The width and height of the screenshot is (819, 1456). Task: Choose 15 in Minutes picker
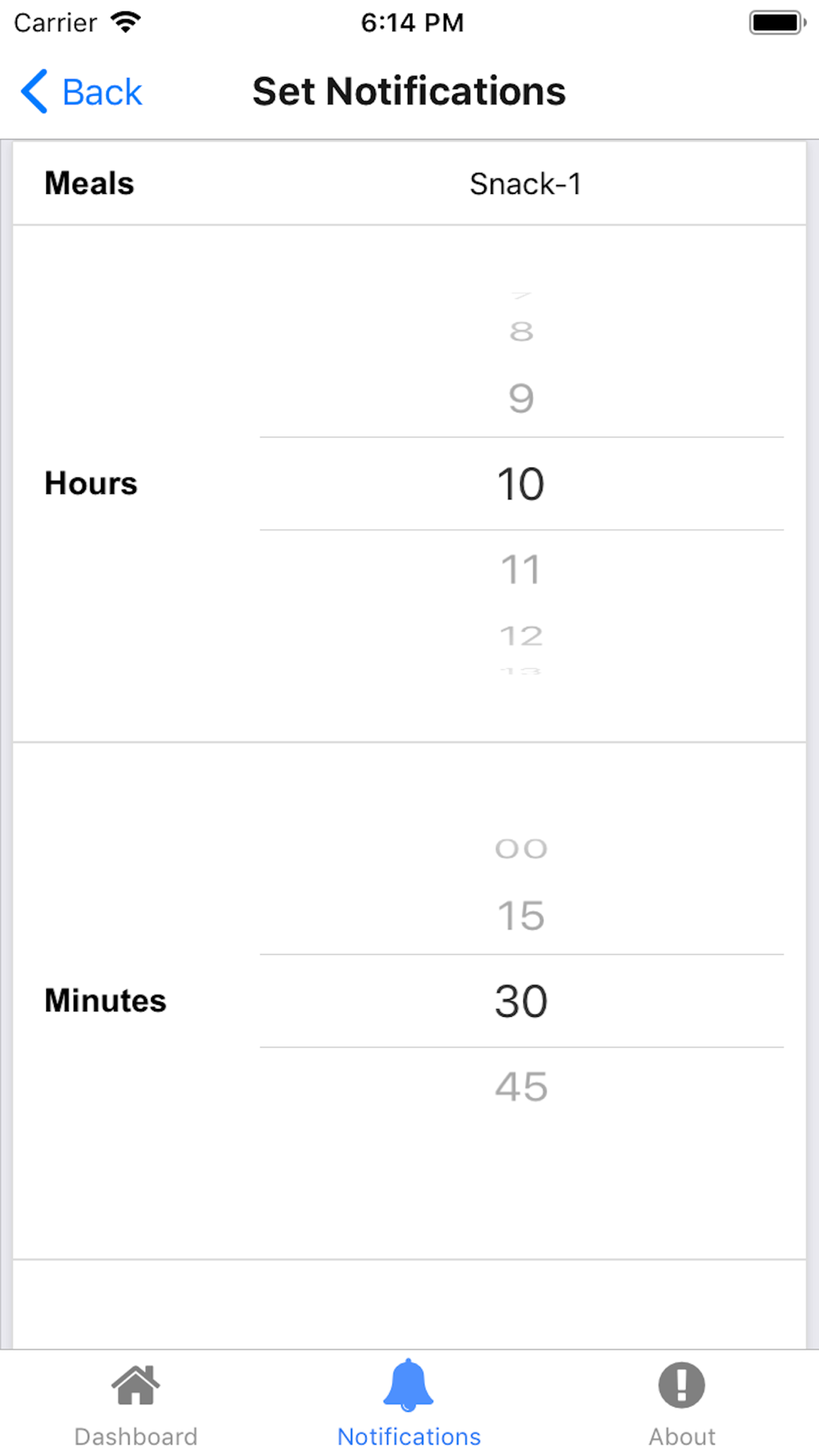coord(521,916)
